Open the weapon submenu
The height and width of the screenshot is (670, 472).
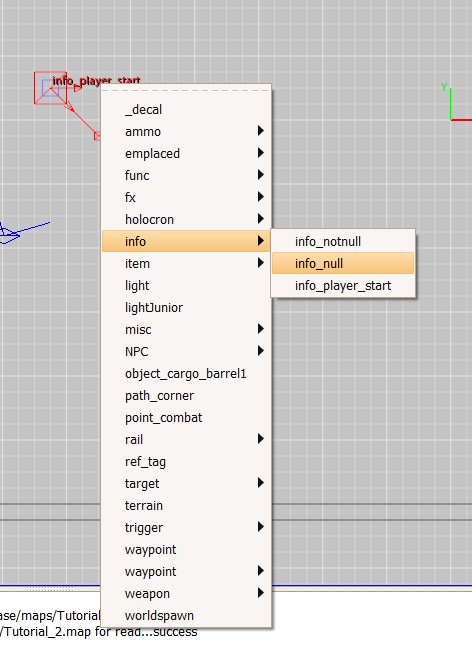[186, 594]
